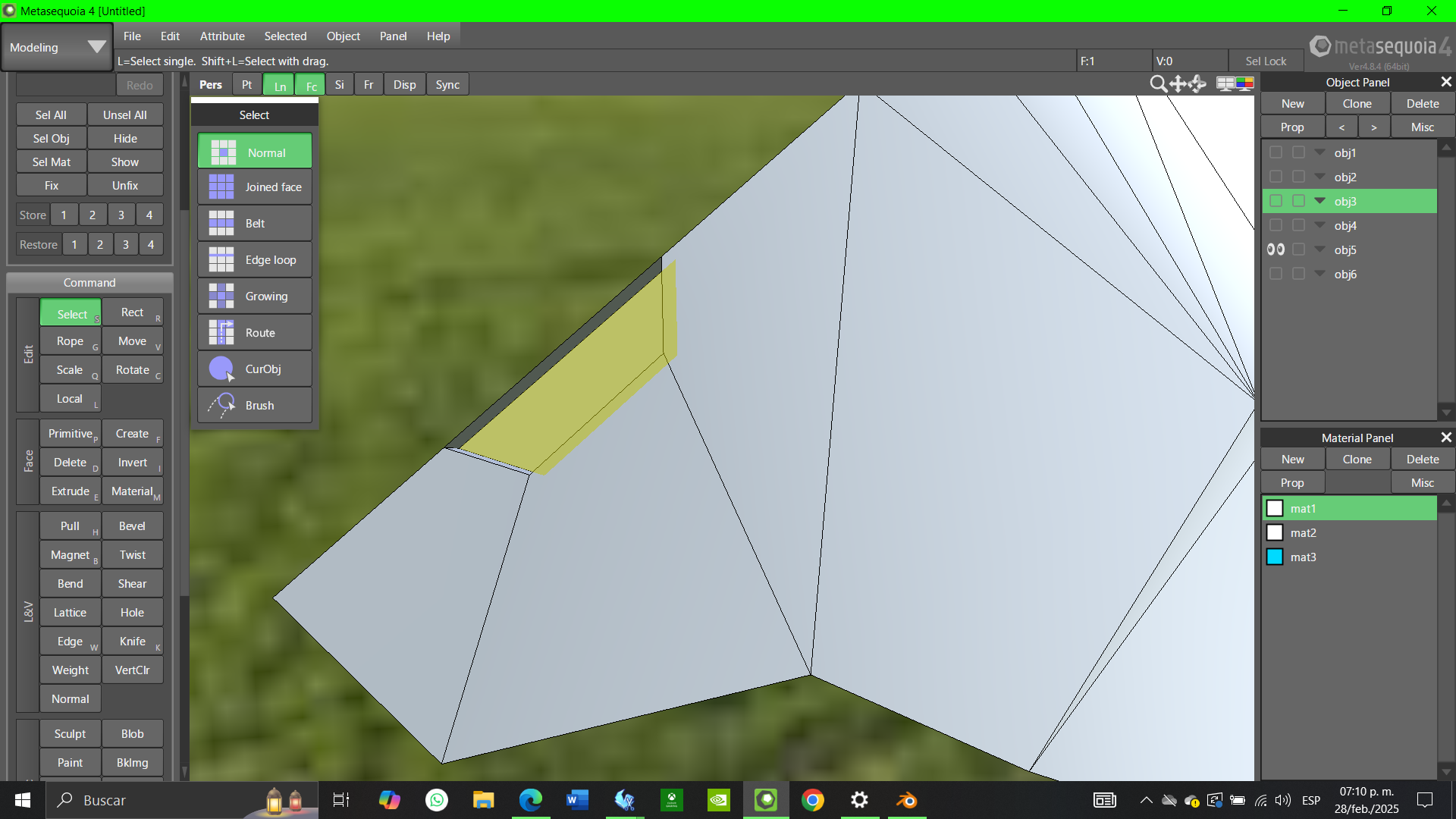Open the Attribute menu
The width and height of the screenshot is (1456, 819).
click(x=222, y=36)
